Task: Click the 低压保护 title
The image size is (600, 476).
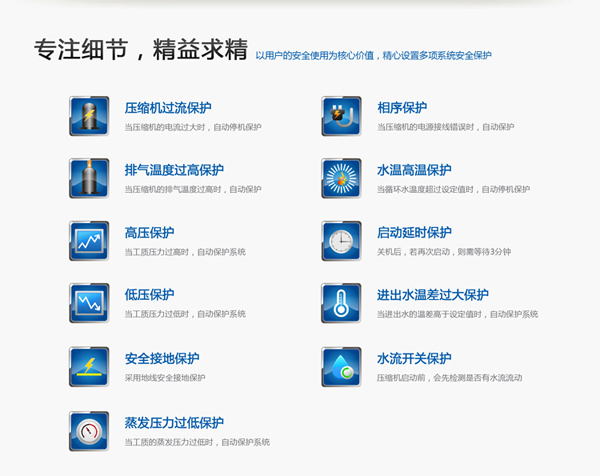Action: click(x=149, y=295)
